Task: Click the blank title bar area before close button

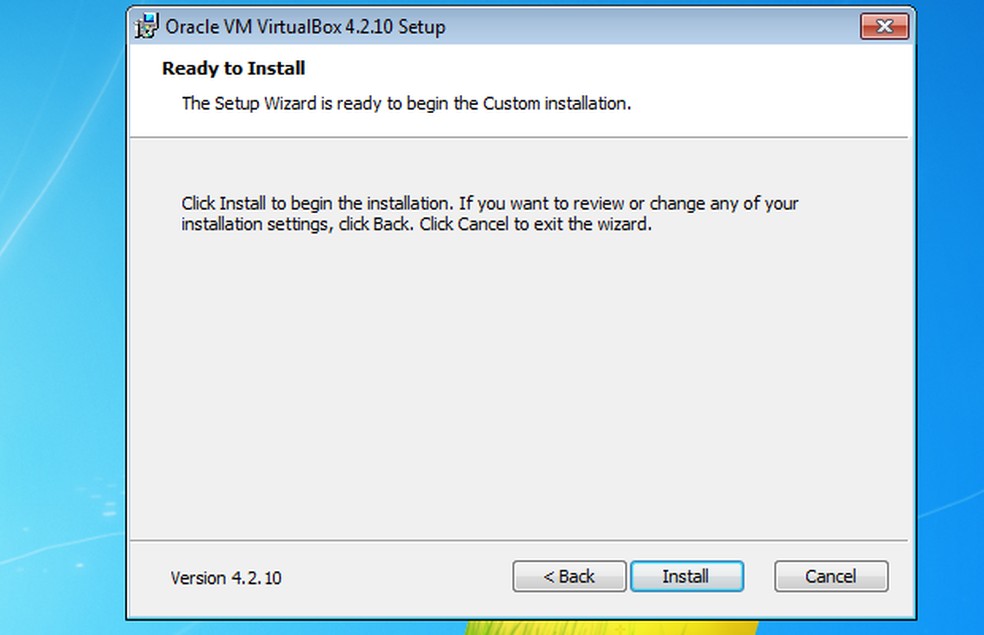Action: click(x=700, y=27)
